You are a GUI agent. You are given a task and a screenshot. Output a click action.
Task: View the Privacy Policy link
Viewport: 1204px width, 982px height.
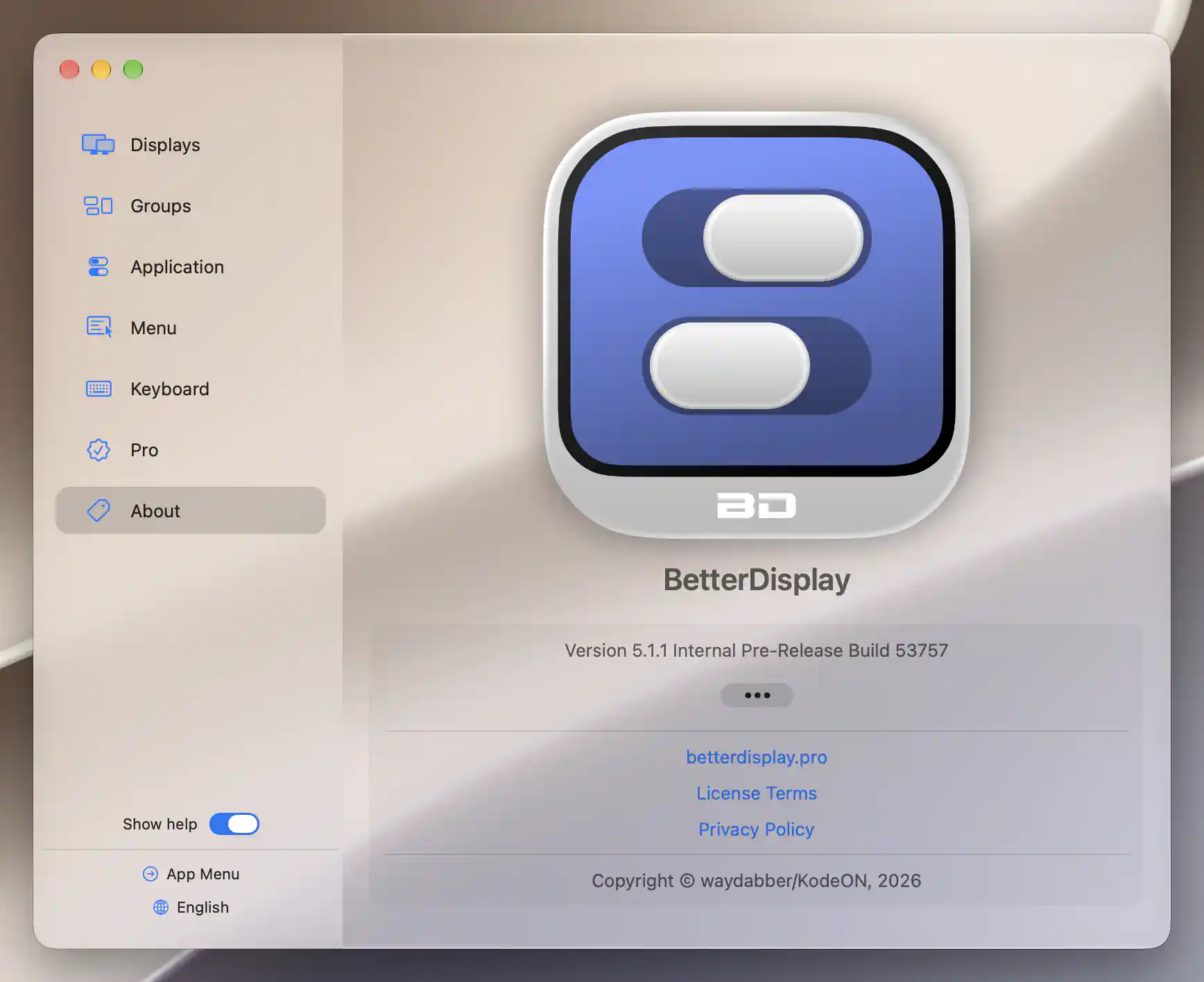[757, 829]
